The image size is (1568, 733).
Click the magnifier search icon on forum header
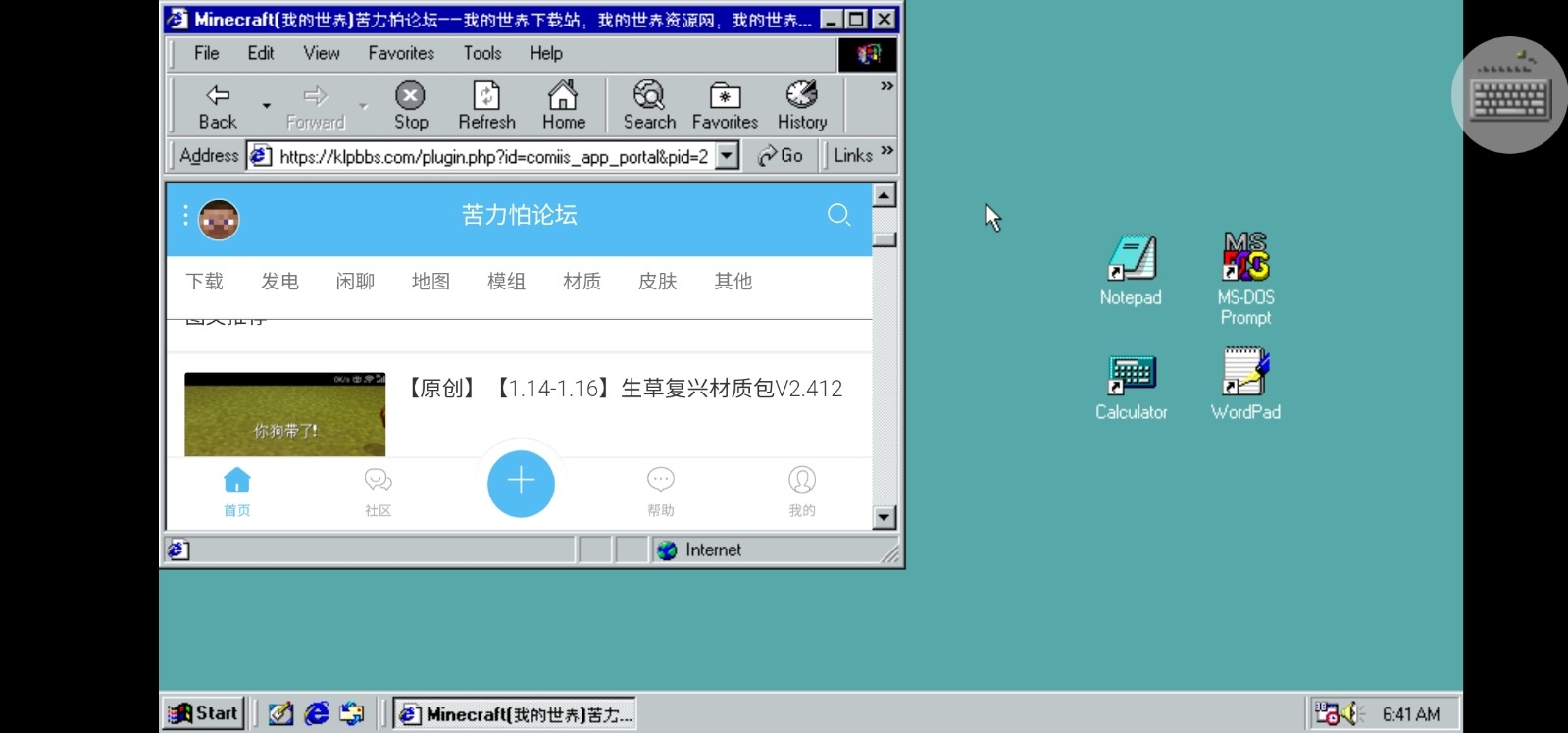pos(838,215)
